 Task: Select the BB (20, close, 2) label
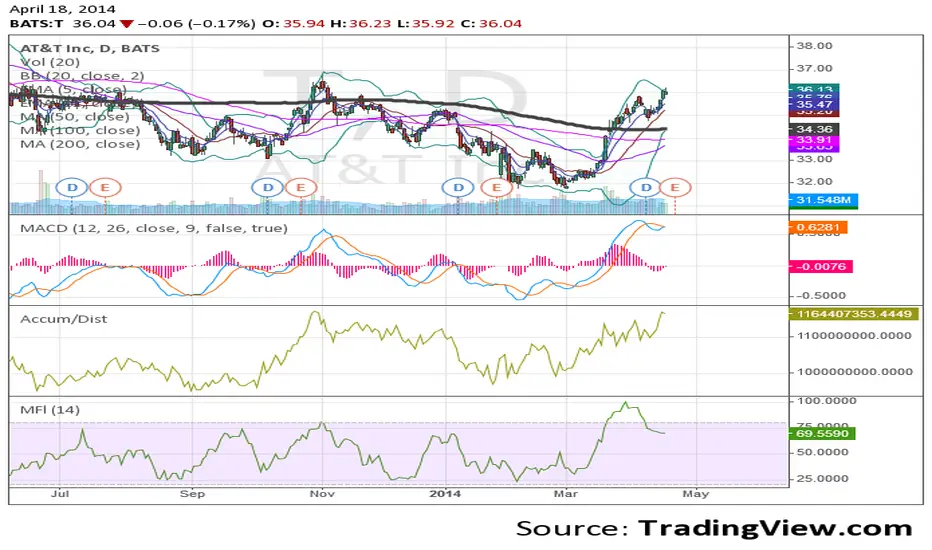click(82, 76)
